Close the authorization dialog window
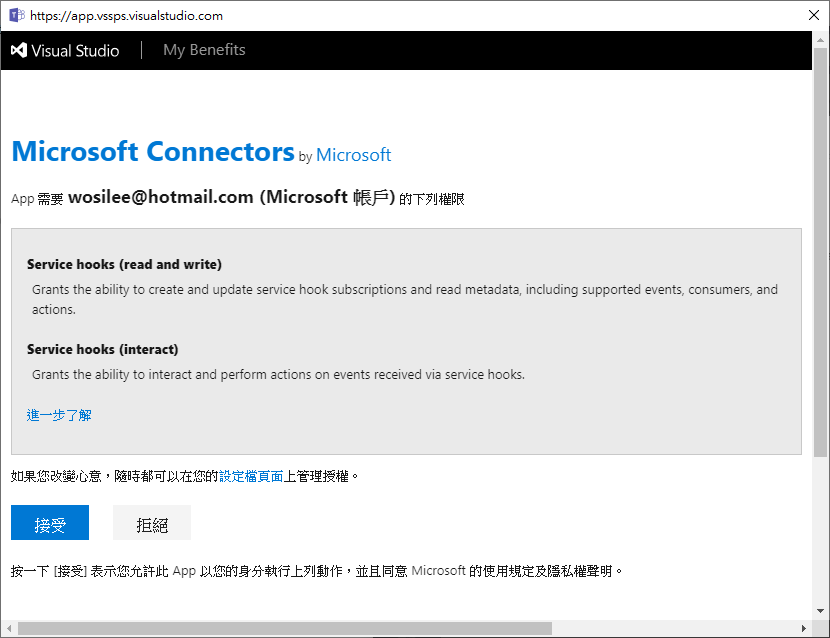 click(814, 15)
